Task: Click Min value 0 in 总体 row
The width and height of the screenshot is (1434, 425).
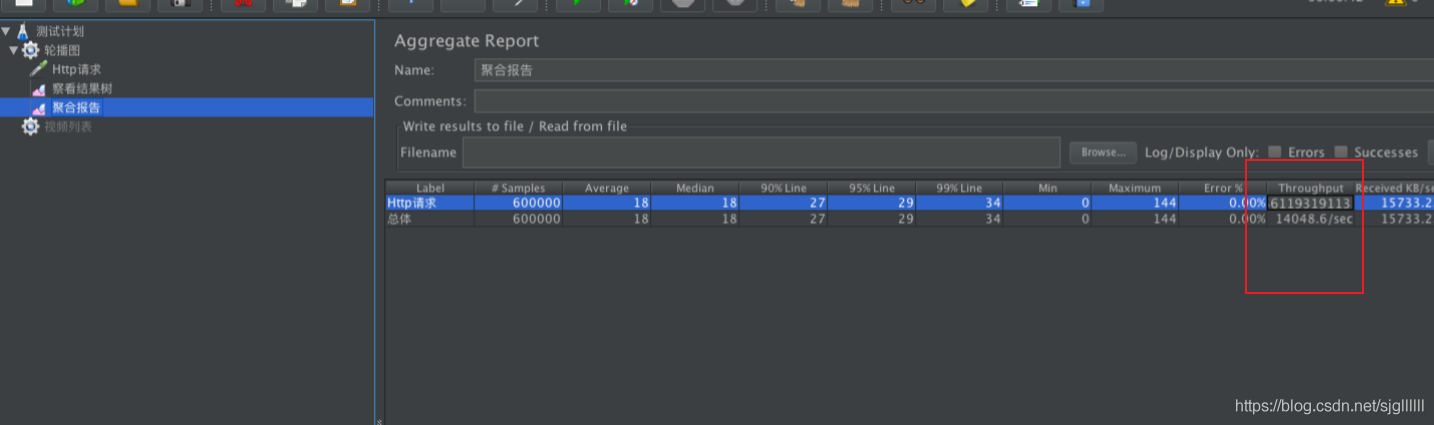Action: click(1047, 219)
